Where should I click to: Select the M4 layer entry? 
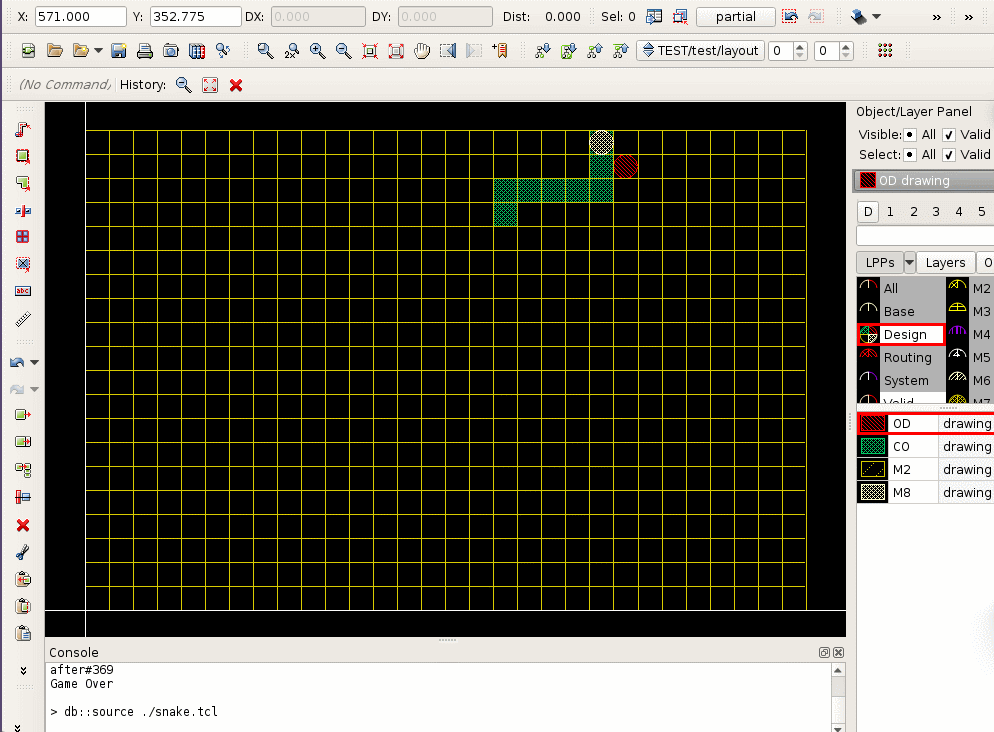[x=970, y=334]
